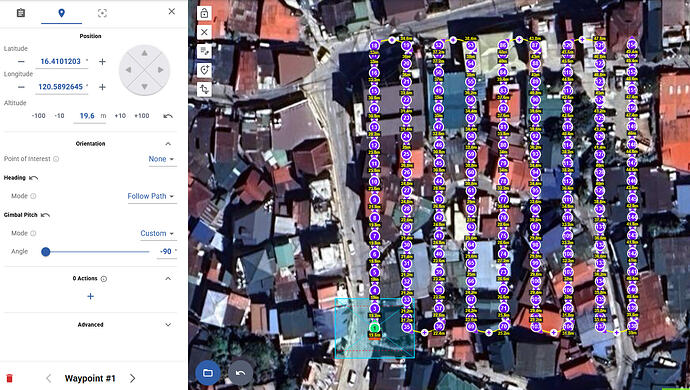Screen dimensions: 690x390
Task: Select waypoint 18 on the map
Action: (x=374, y=46)
